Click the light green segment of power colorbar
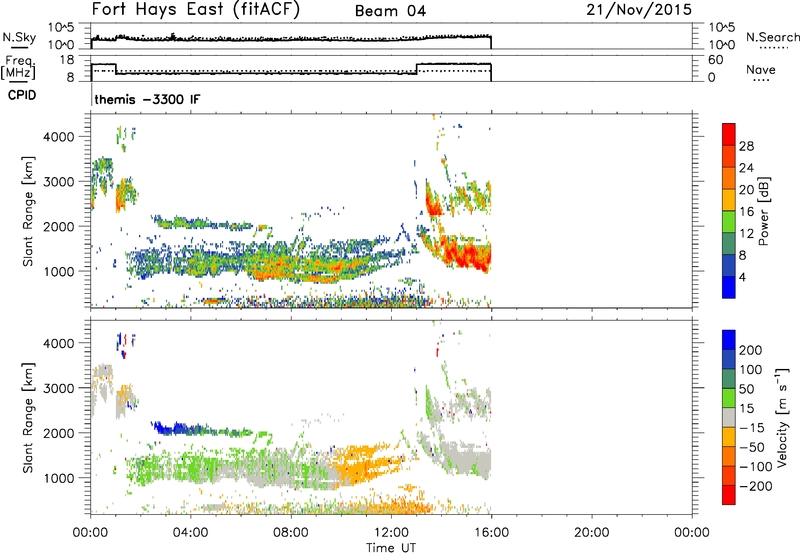 (x=729, y=222)
